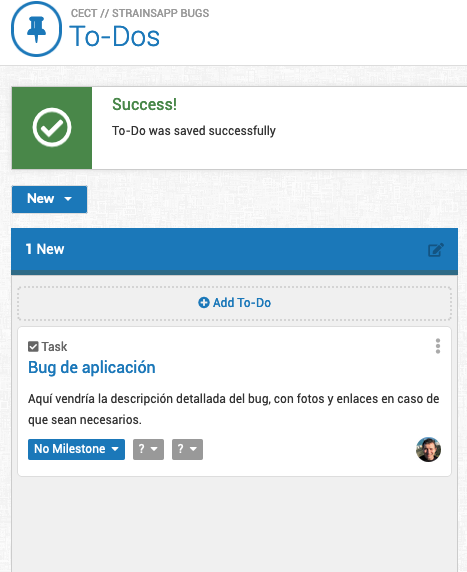Open the three-dot task options menu
This screenshot has height=572, width=467.
[x=438, y=346]
